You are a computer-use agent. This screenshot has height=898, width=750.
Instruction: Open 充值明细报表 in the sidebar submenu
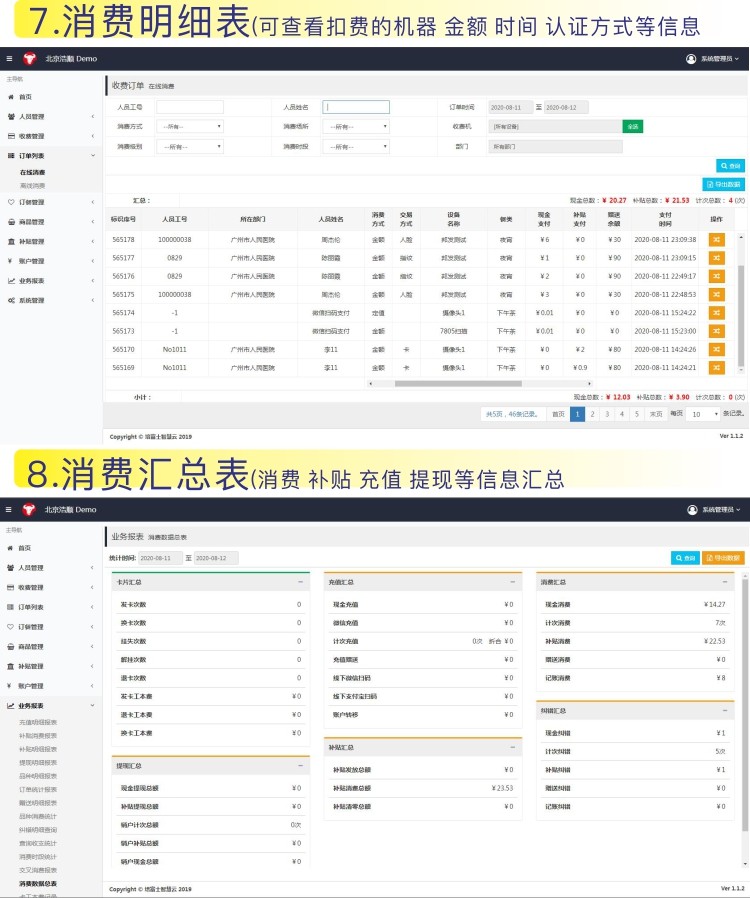coord(38,721)
